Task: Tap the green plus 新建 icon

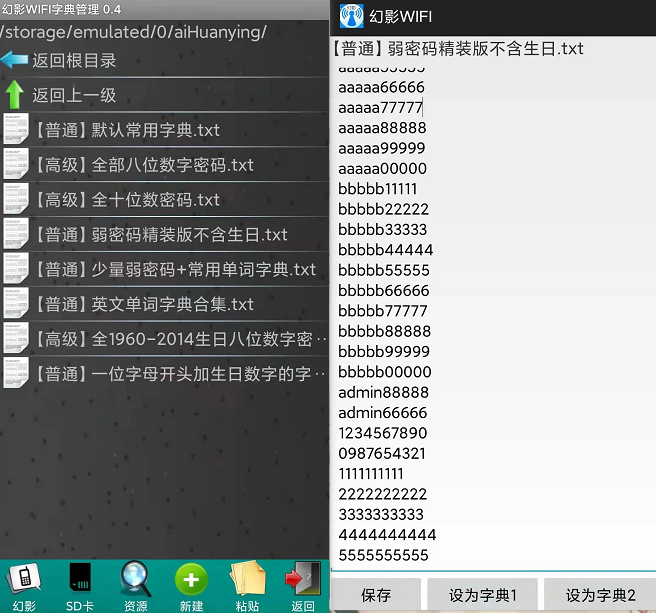Action: click(191, 580)
